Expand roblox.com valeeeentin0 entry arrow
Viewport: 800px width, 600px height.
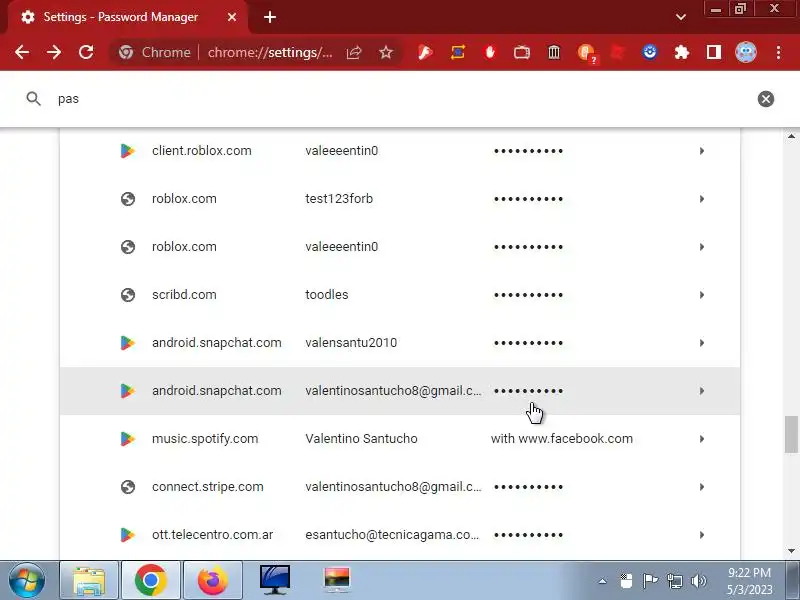(x=702, y=247)
